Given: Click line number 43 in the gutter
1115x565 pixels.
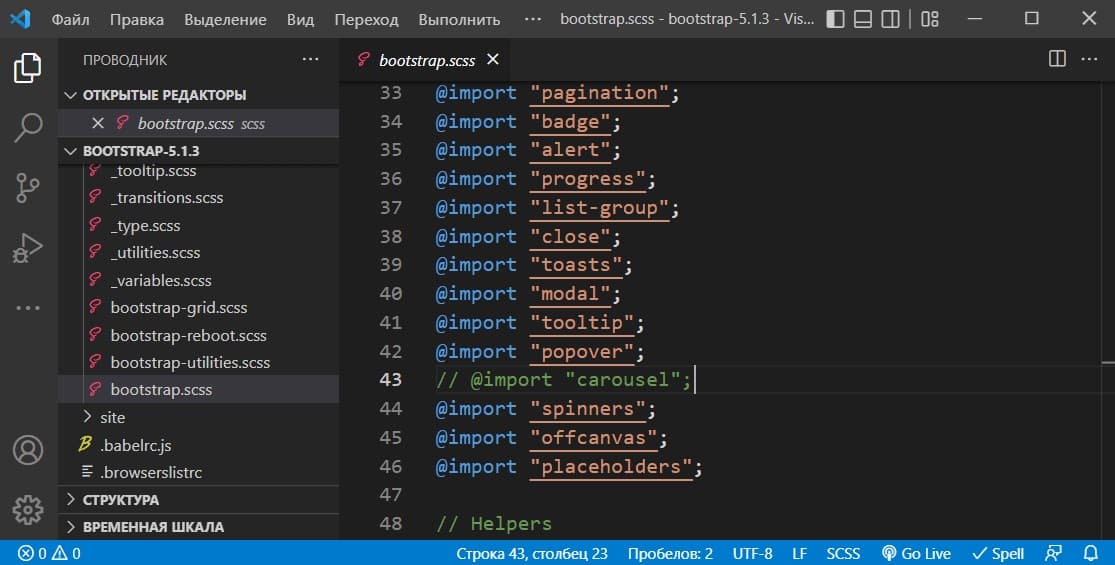Looking at the screenshot, I should point(390,380).
